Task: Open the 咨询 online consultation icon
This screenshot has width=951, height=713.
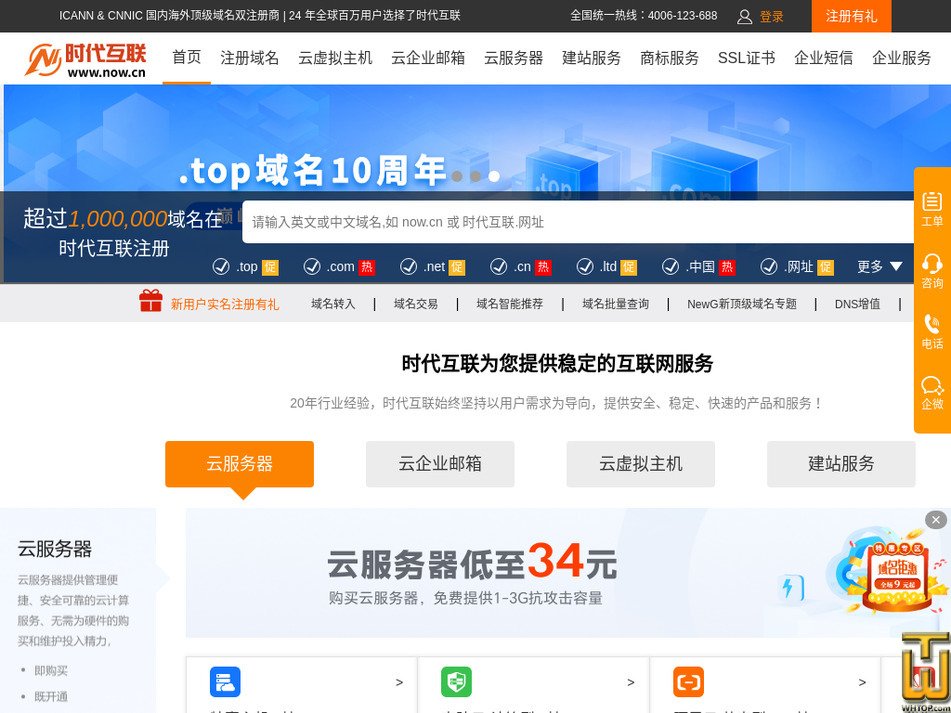Action: pos(932,270)
